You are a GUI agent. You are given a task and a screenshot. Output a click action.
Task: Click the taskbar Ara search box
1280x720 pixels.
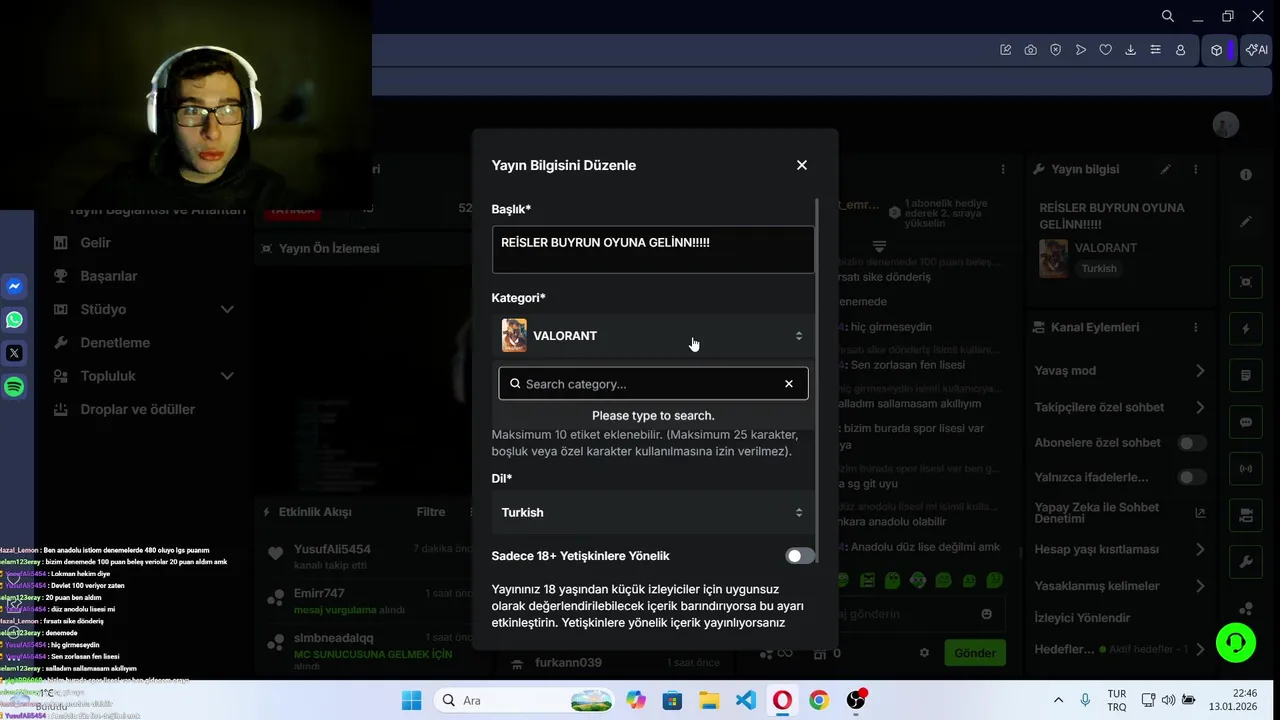pyautogui.click(x=526, y=701)
